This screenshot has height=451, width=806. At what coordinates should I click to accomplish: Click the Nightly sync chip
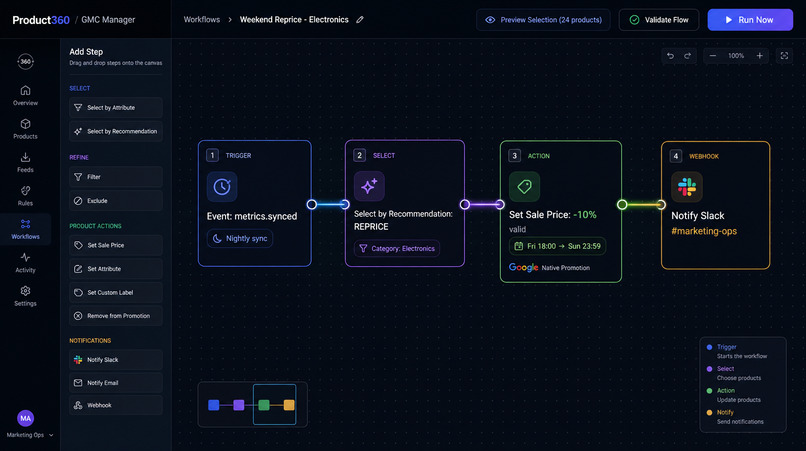(240, 239)
